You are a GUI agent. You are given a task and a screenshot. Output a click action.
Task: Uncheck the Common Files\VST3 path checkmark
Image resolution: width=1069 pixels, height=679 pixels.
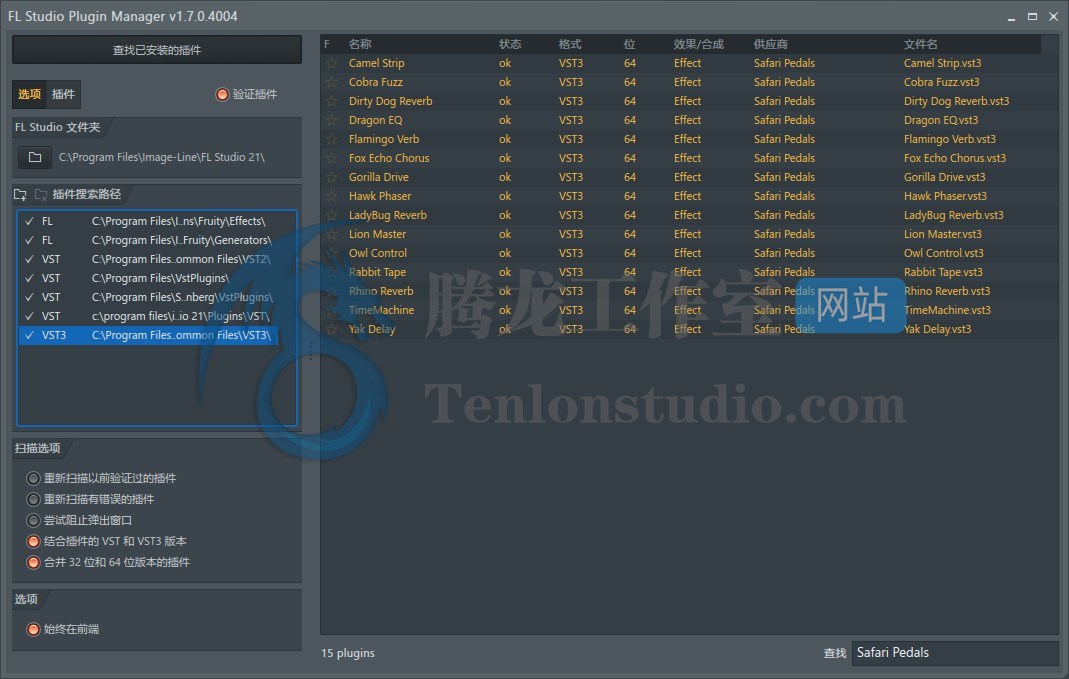coord(29,335)
